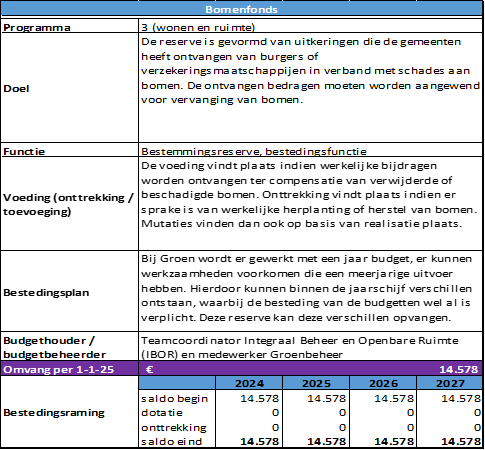Select the Doel label cell
The width and height of the screenshot is (485, 450).
(x=69, y=88)
